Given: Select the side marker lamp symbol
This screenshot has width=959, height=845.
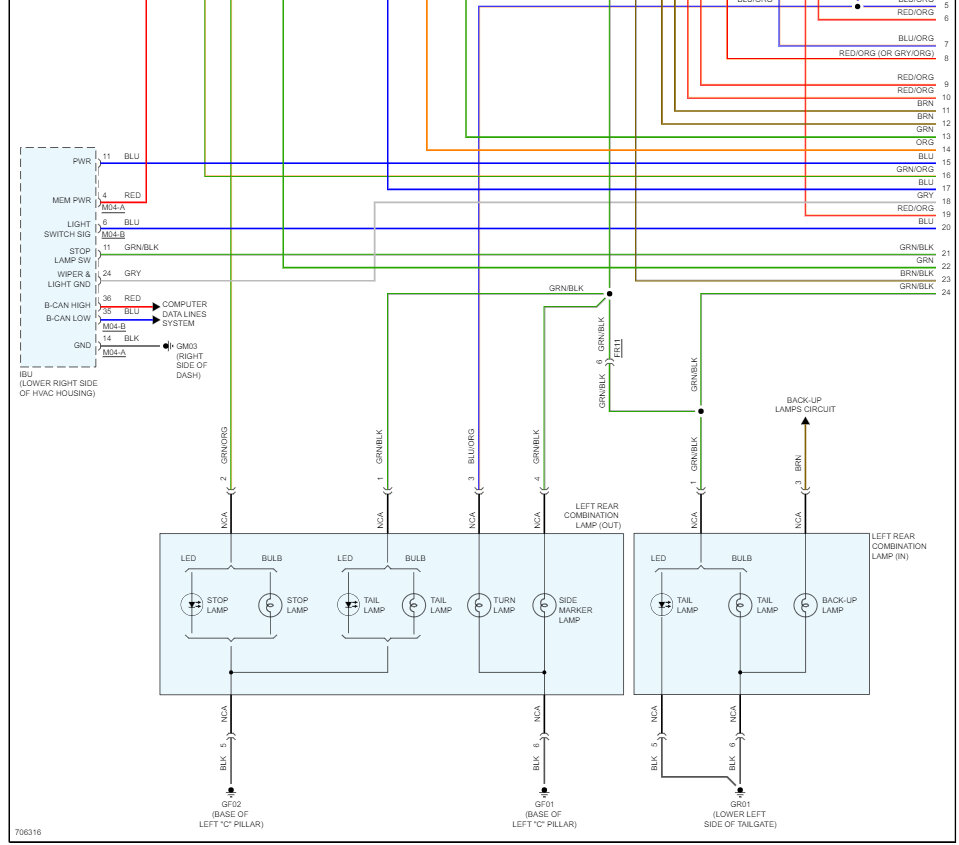Looking at the screenshot, I should point(544,605).
